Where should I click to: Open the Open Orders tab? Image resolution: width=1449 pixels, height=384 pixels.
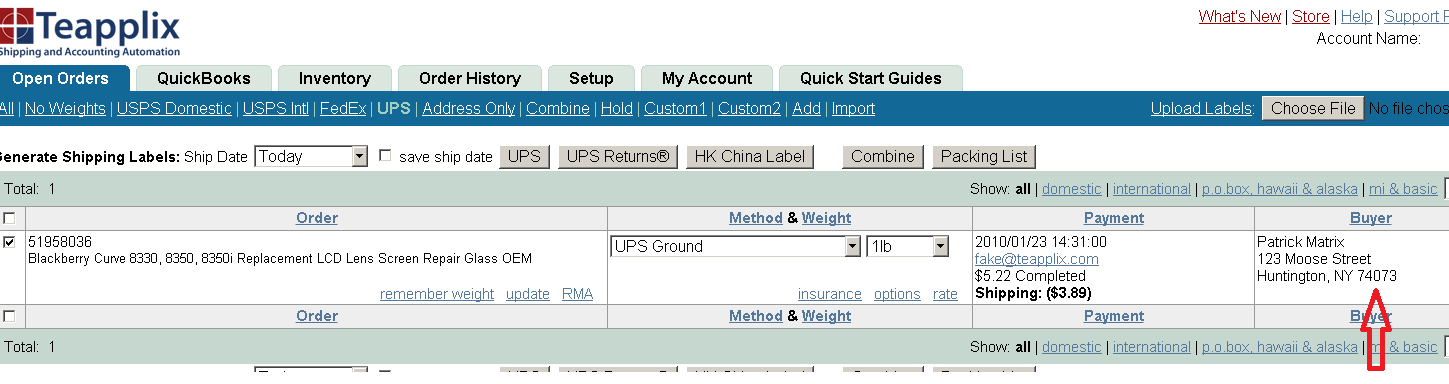point(61,78)
